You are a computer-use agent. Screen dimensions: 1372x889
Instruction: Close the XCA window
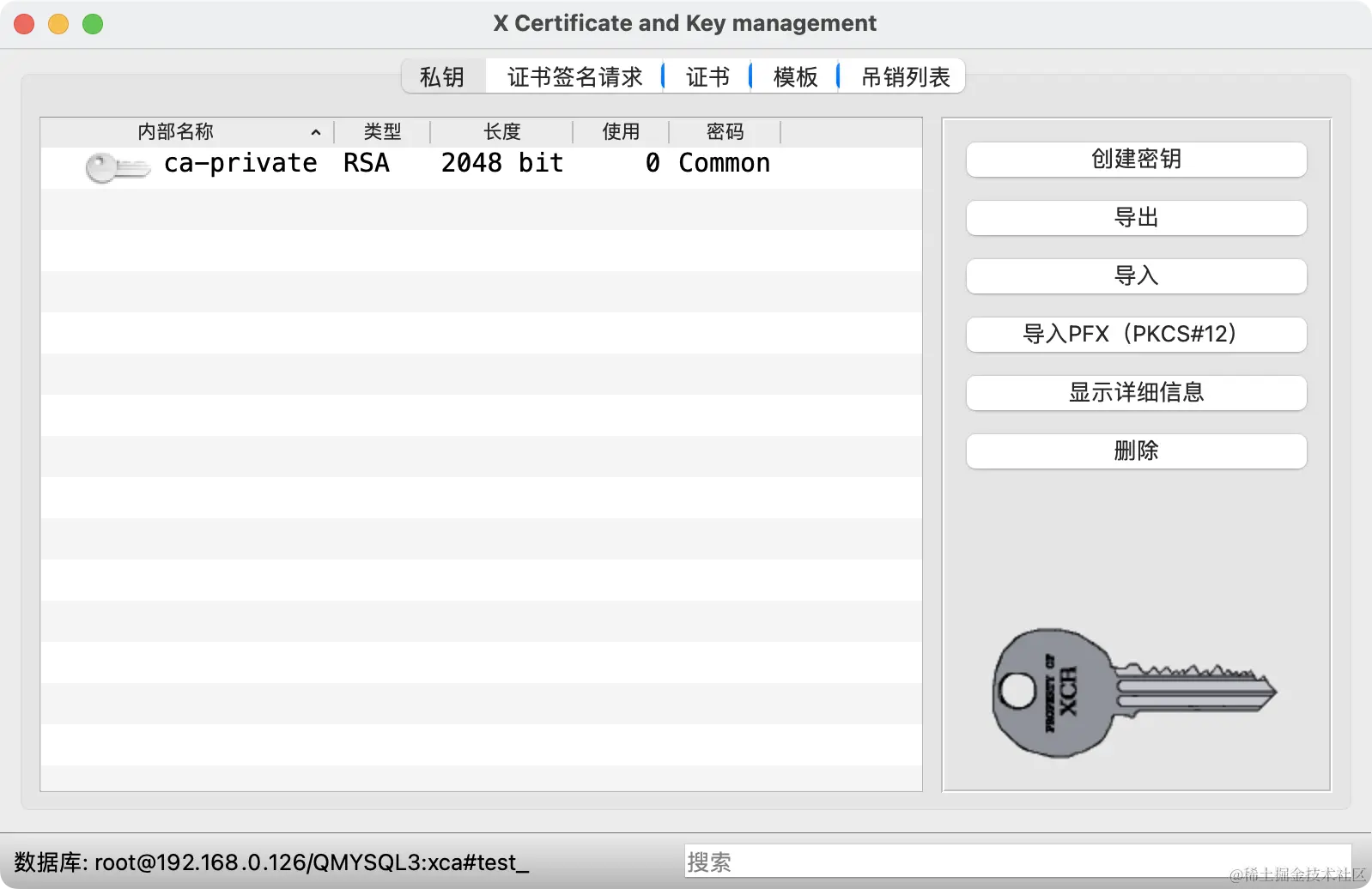point(24,24)
